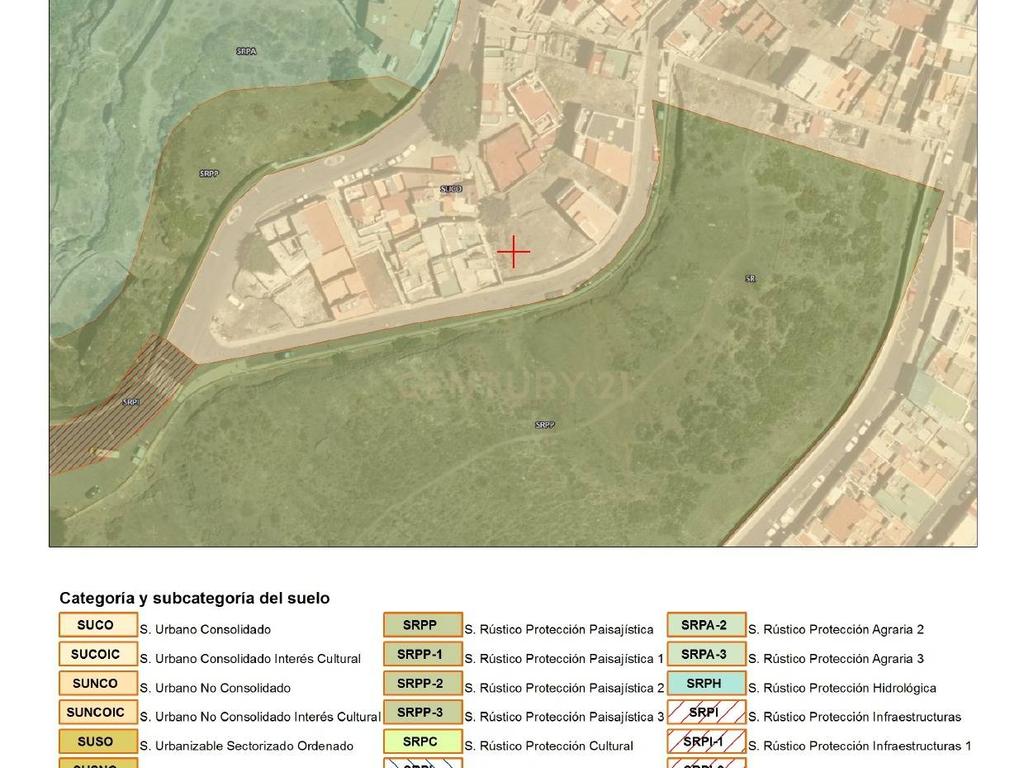Viewport: 1024px width, 768px height.
Task: Click 'S. Rústico Protección Paisajística 1' text
Action: pyautogui.click(x=564, y=659)
